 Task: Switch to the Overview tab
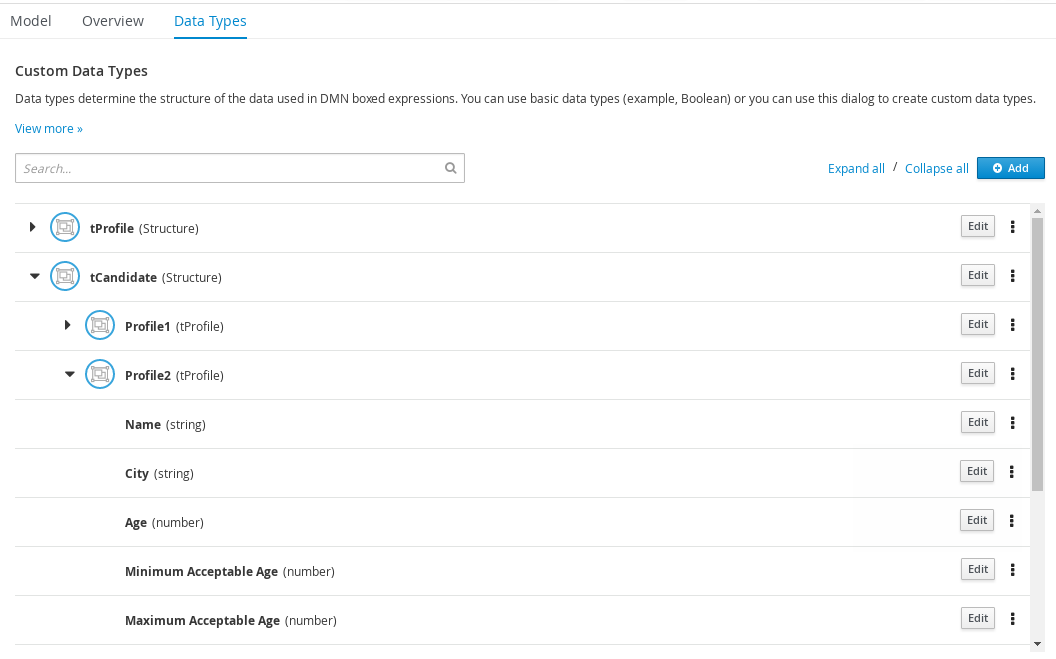pos(112,20)
